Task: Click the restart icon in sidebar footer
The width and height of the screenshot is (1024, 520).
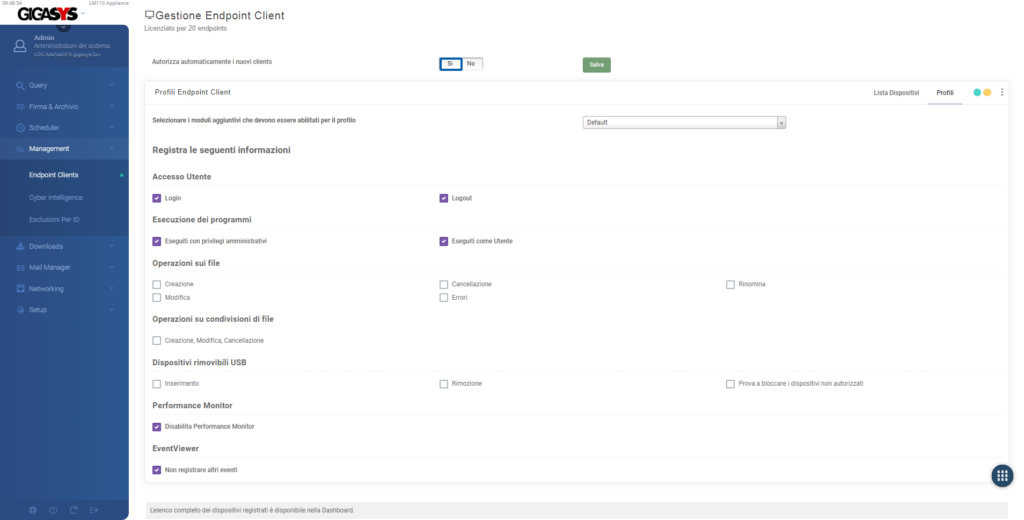Action: point(74,510)
